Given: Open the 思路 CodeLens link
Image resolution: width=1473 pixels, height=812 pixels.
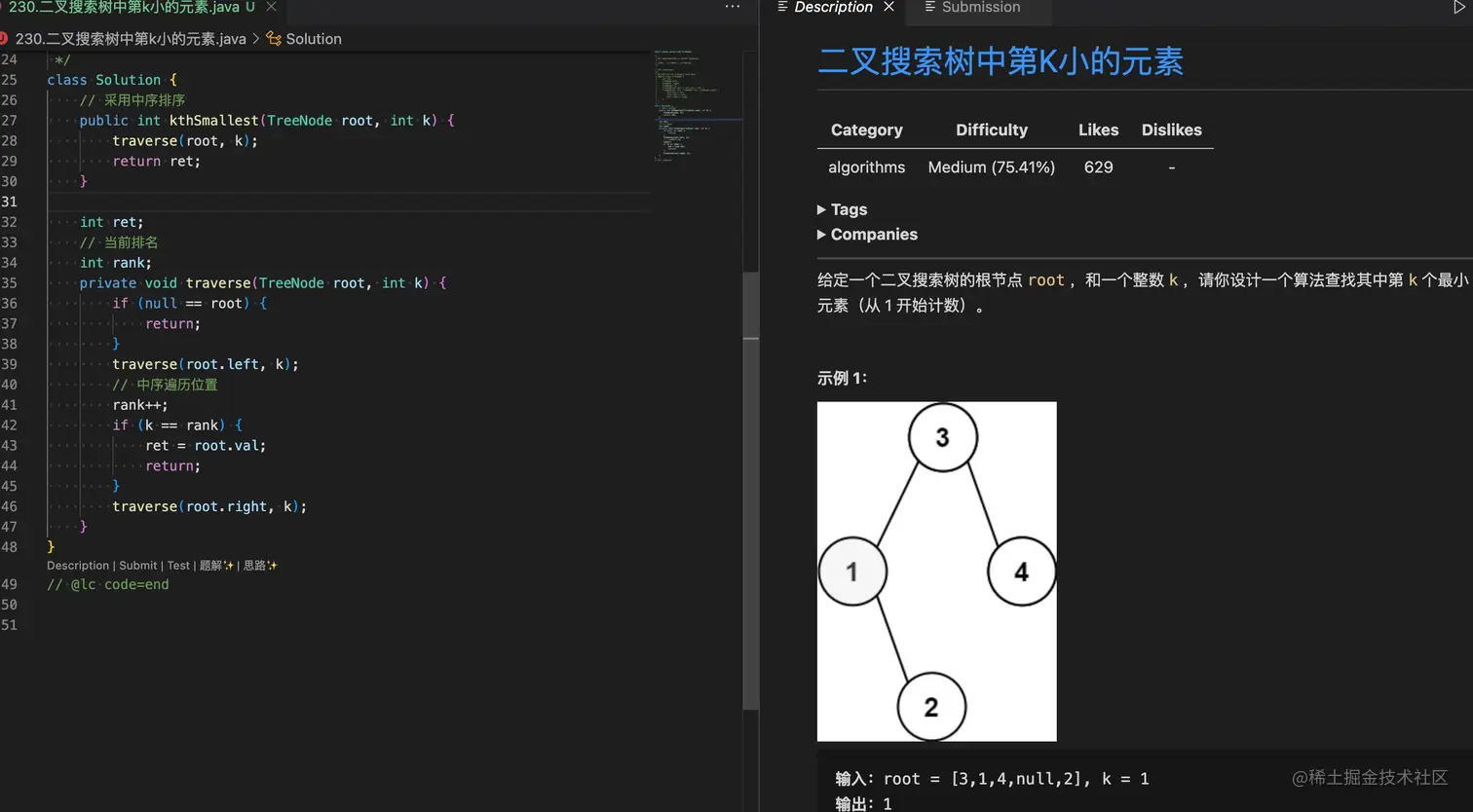Looking at the screenshot, I should pyautogui.click(x=260, y=566).
